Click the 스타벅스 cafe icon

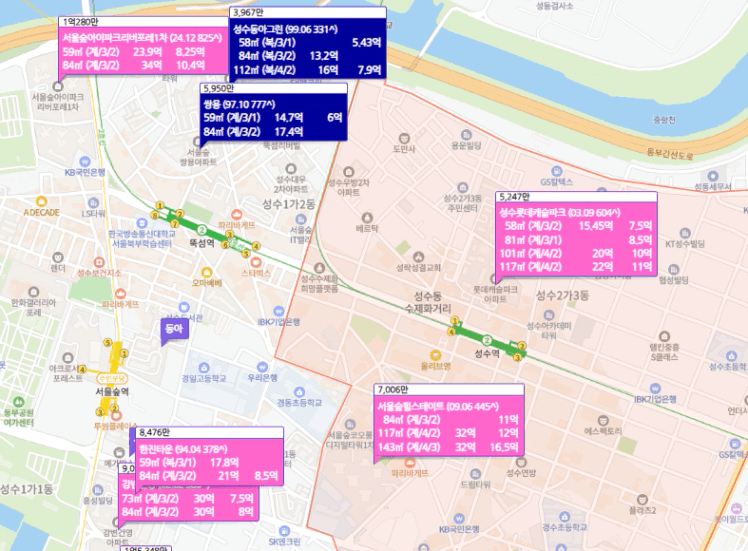[x=256, y=262]
